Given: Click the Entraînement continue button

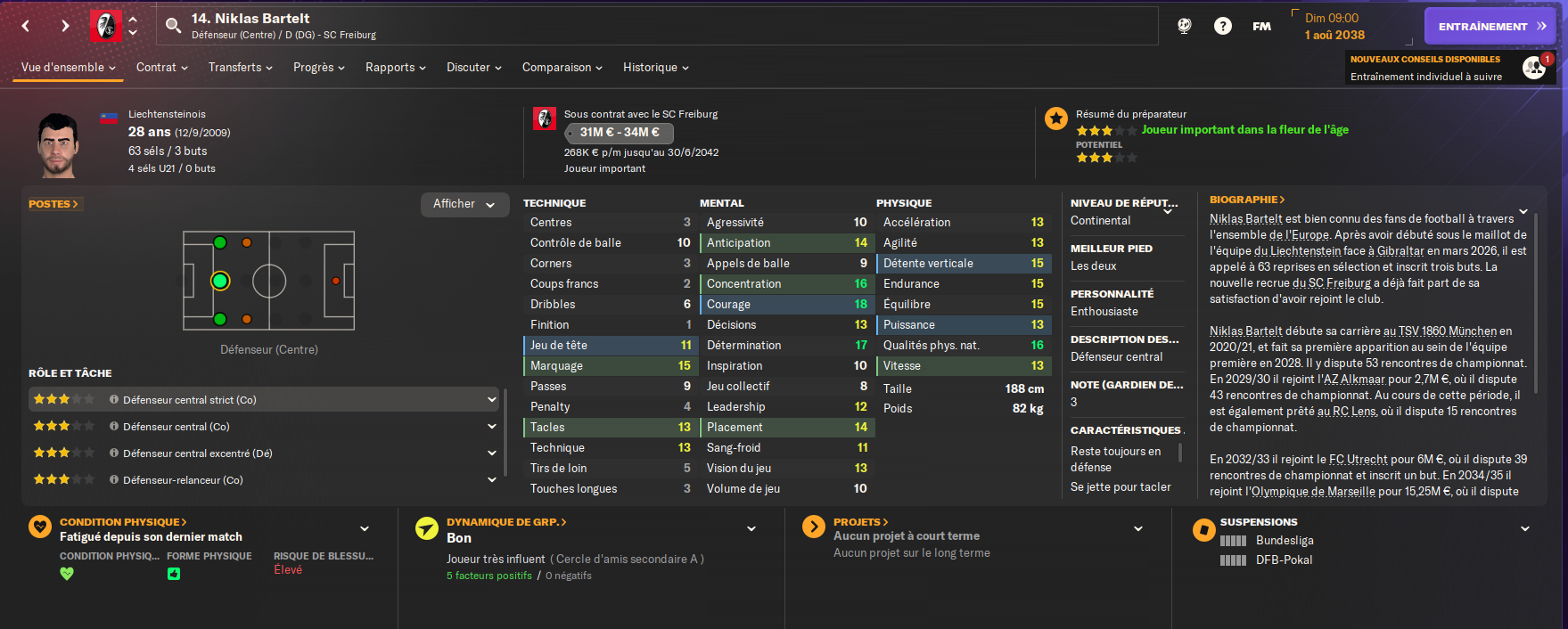Looking at the screenshot, I should [x=1490, y=26].
